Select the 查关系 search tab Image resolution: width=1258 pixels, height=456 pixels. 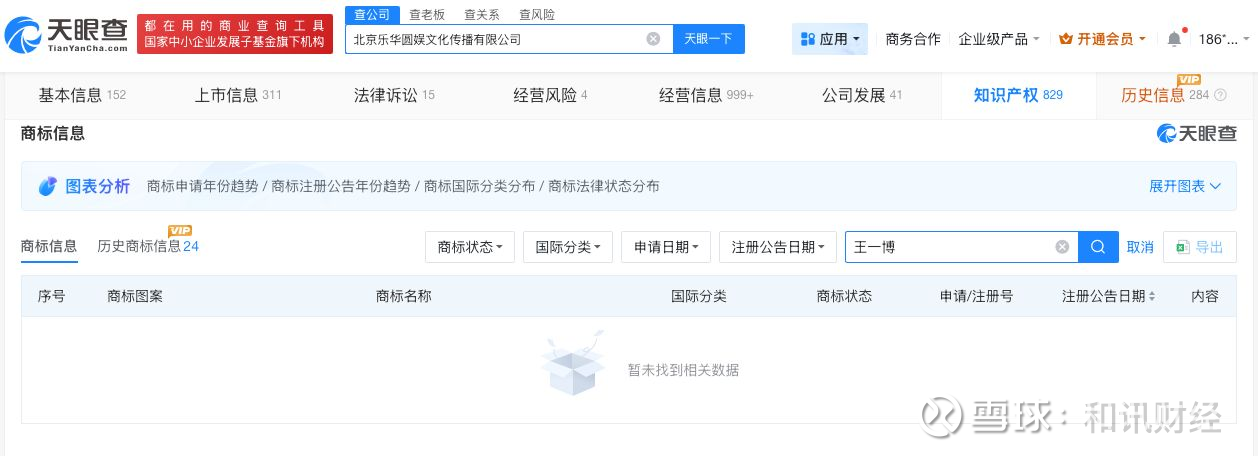(482, 15)
